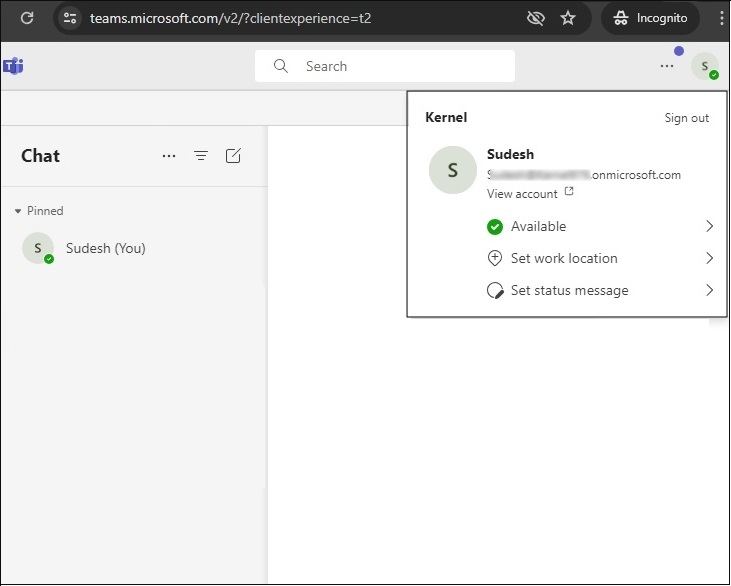Open the chat Filter icon
This screenshot has width=731, height=586.
coord(201,156)
